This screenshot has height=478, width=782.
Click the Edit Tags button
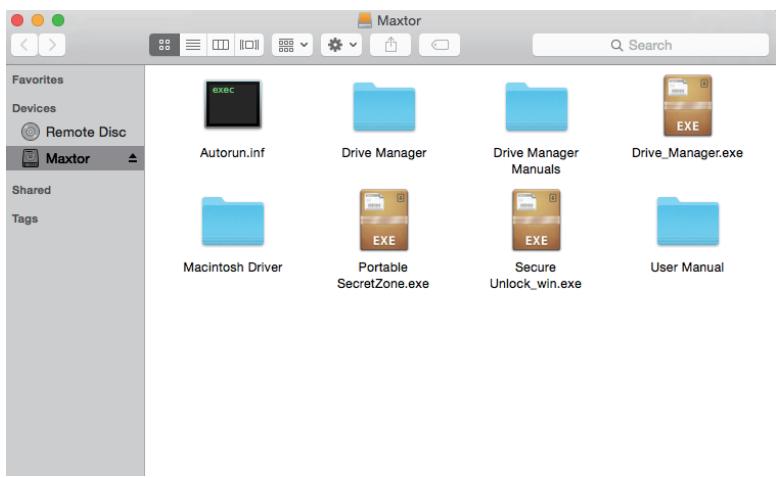click(439, 45)
